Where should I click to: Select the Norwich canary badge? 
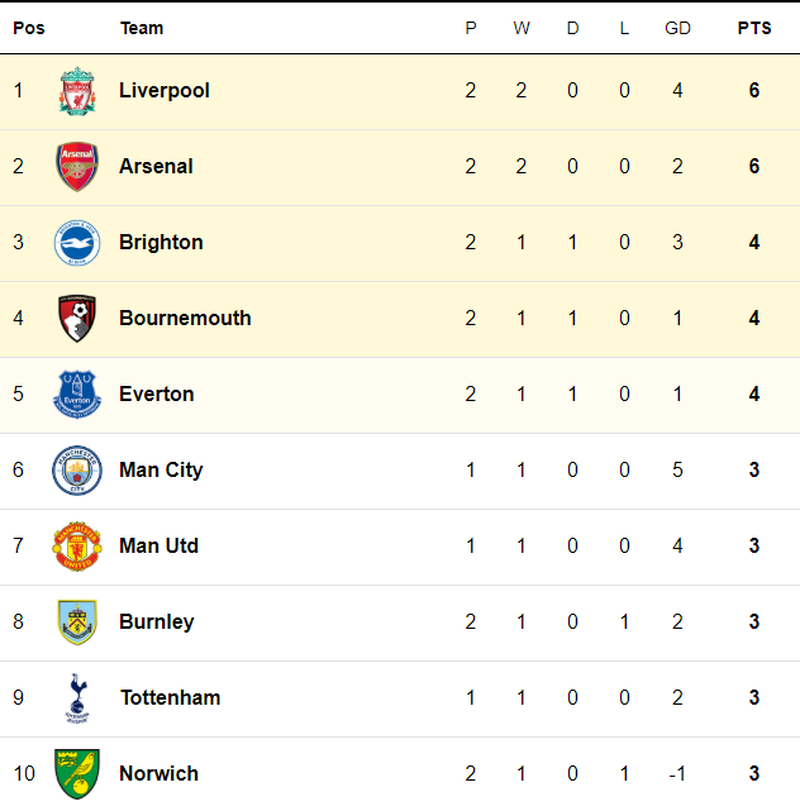click(77, 773)
